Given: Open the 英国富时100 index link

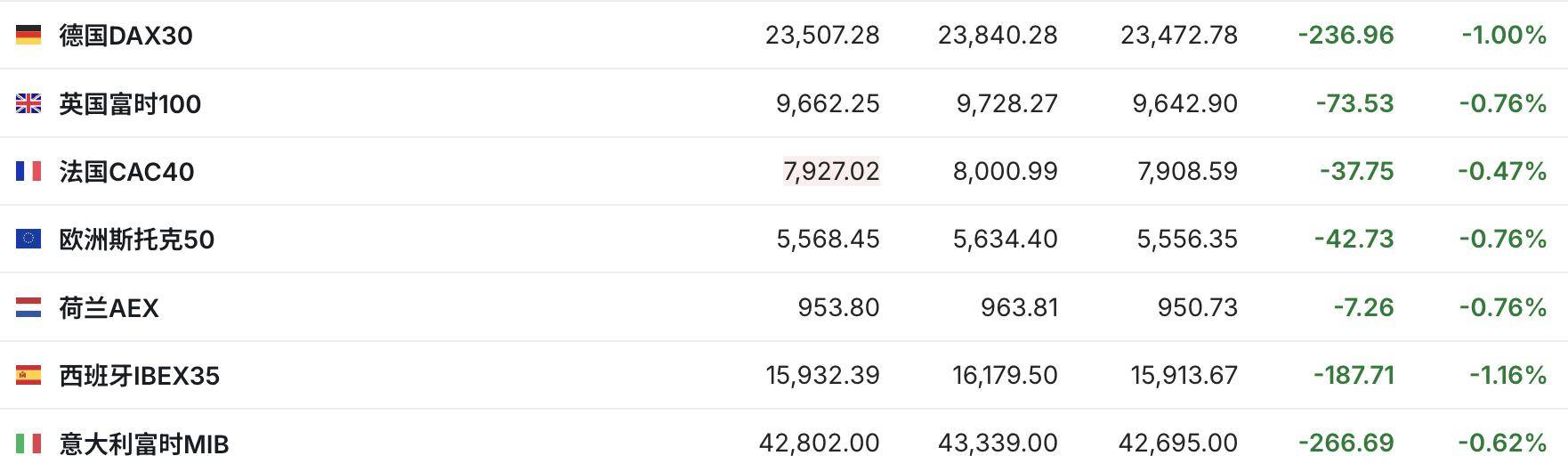Looking at the screenshot, I should pyautogui.click(x=130, y=104).
